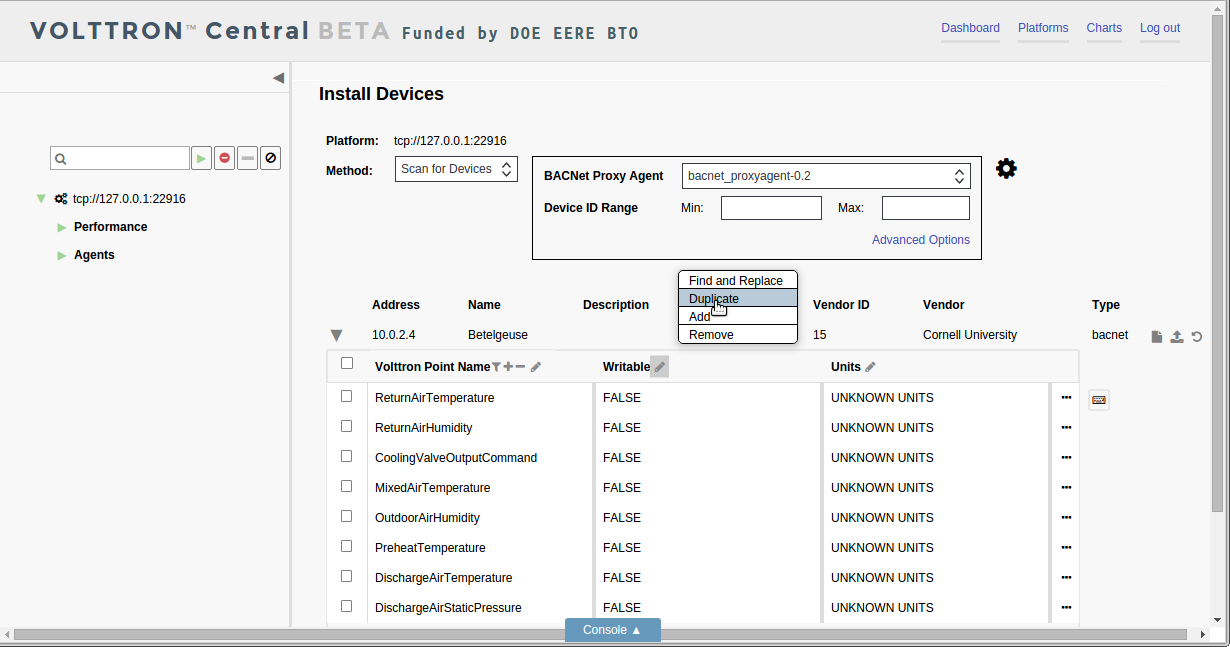Collapse the side panel with left arrow

point(278,78)
